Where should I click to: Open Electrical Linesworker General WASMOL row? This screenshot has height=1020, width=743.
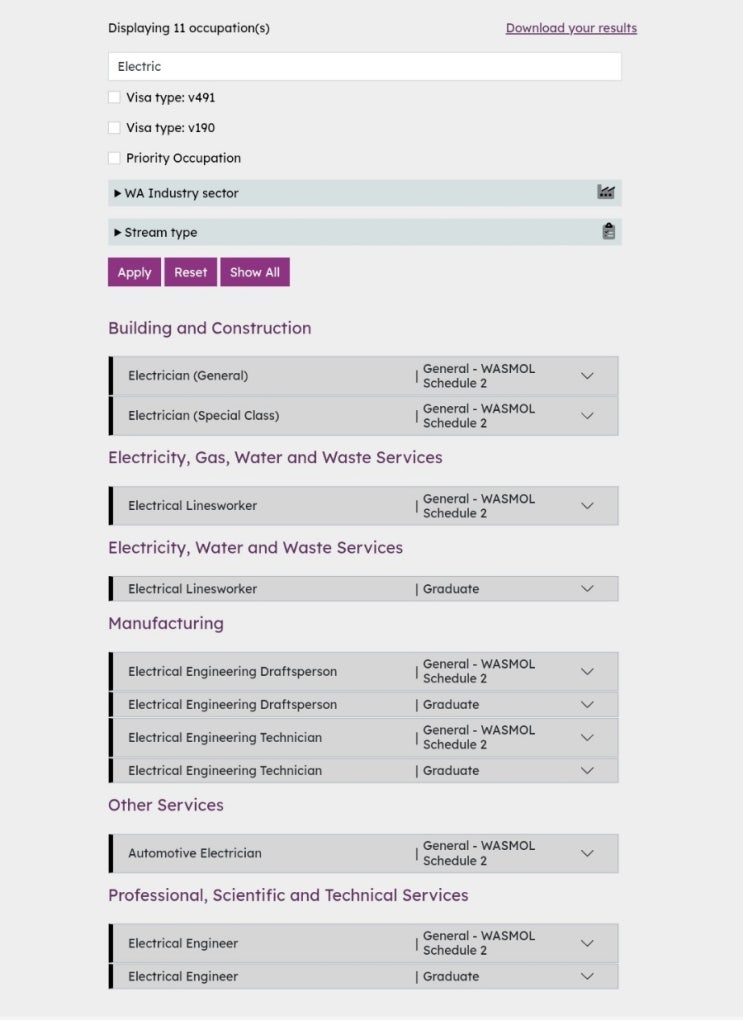coord(363,505)
